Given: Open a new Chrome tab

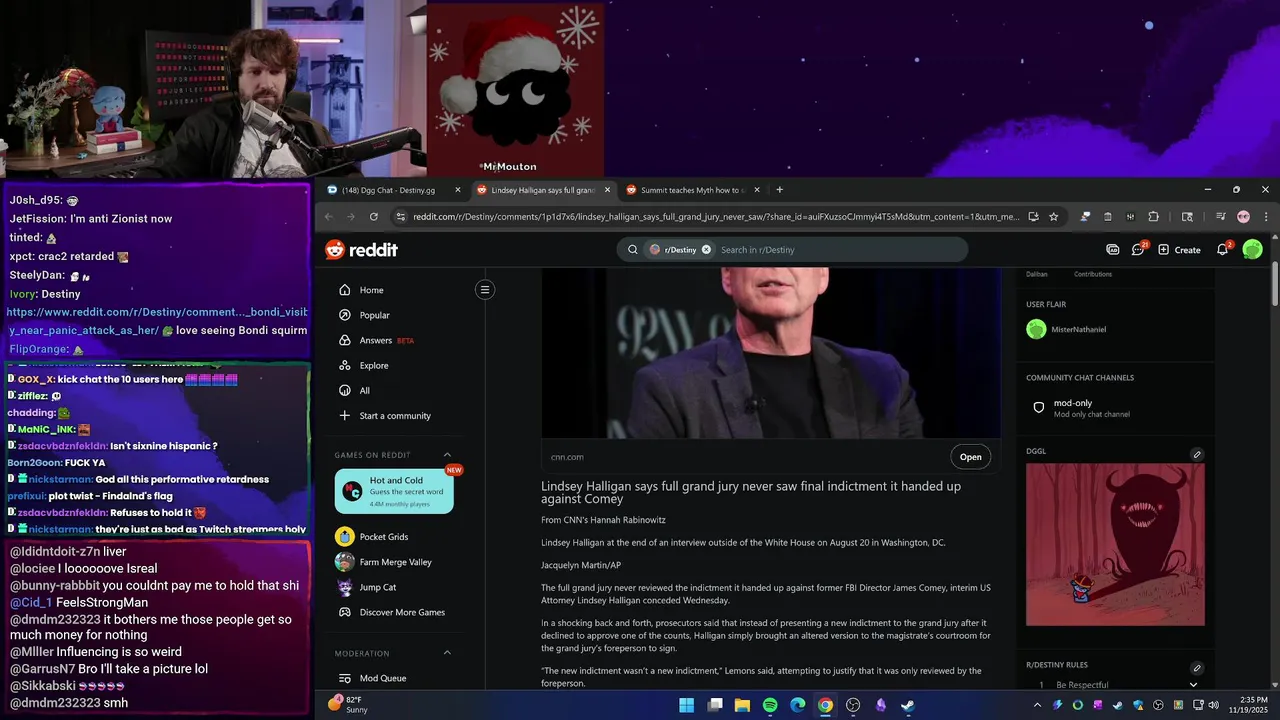Looking at the screenshot, I should 780,190.
